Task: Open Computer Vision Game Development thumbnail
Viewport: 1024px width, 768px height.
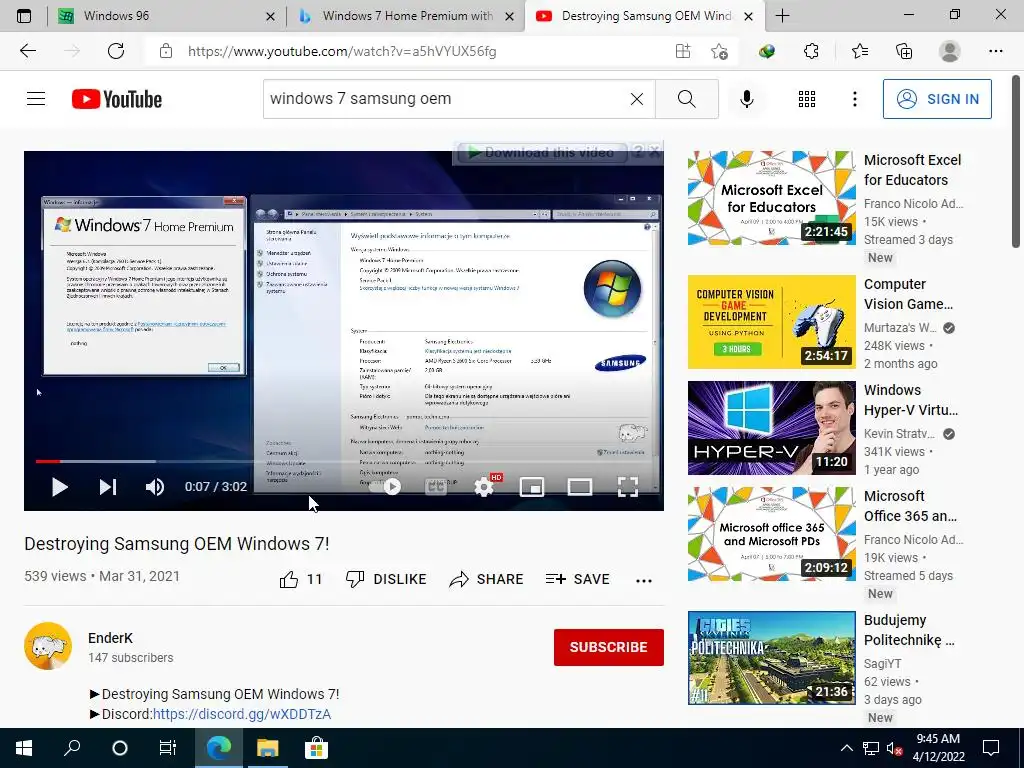Action: click(771, 322)
